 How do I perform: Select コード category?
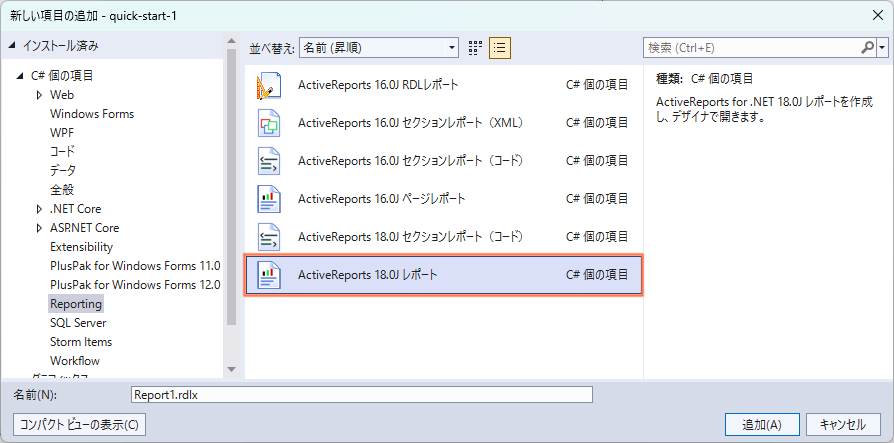(62, 152)
